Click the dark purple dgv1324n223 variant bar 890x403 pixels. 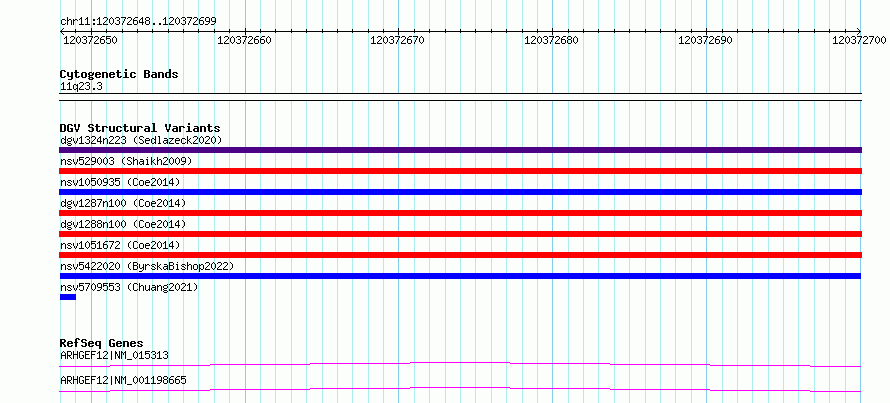(x=460, y=150)
